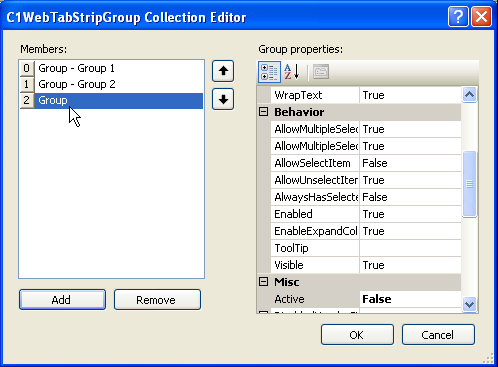Close the Collection Editor window
The image size is (498, 367).
click(x=481, y=16)
